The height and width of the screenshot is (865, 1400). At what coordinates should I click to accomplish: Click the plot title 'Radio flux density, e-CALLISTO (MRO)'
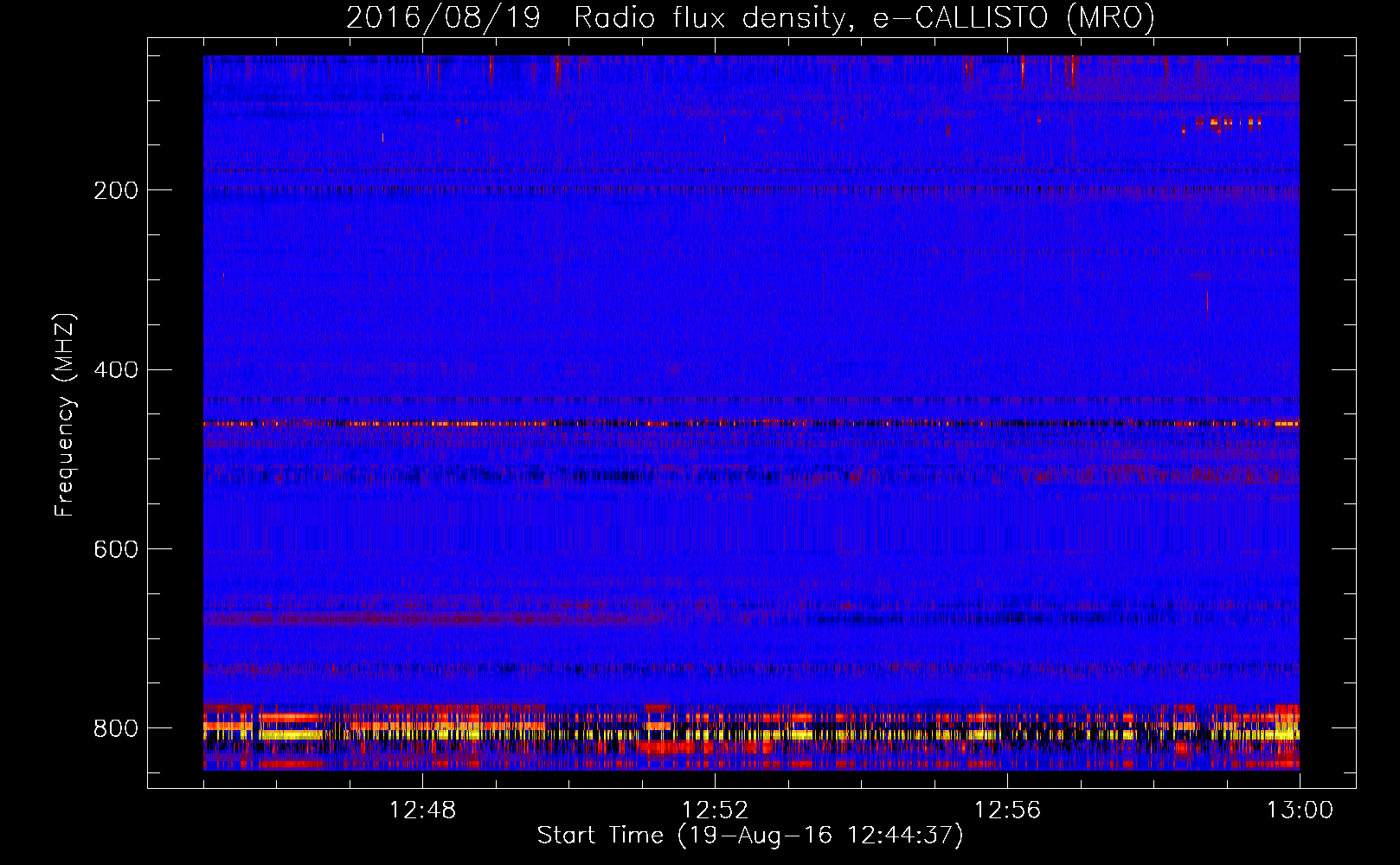click(864, 17)
